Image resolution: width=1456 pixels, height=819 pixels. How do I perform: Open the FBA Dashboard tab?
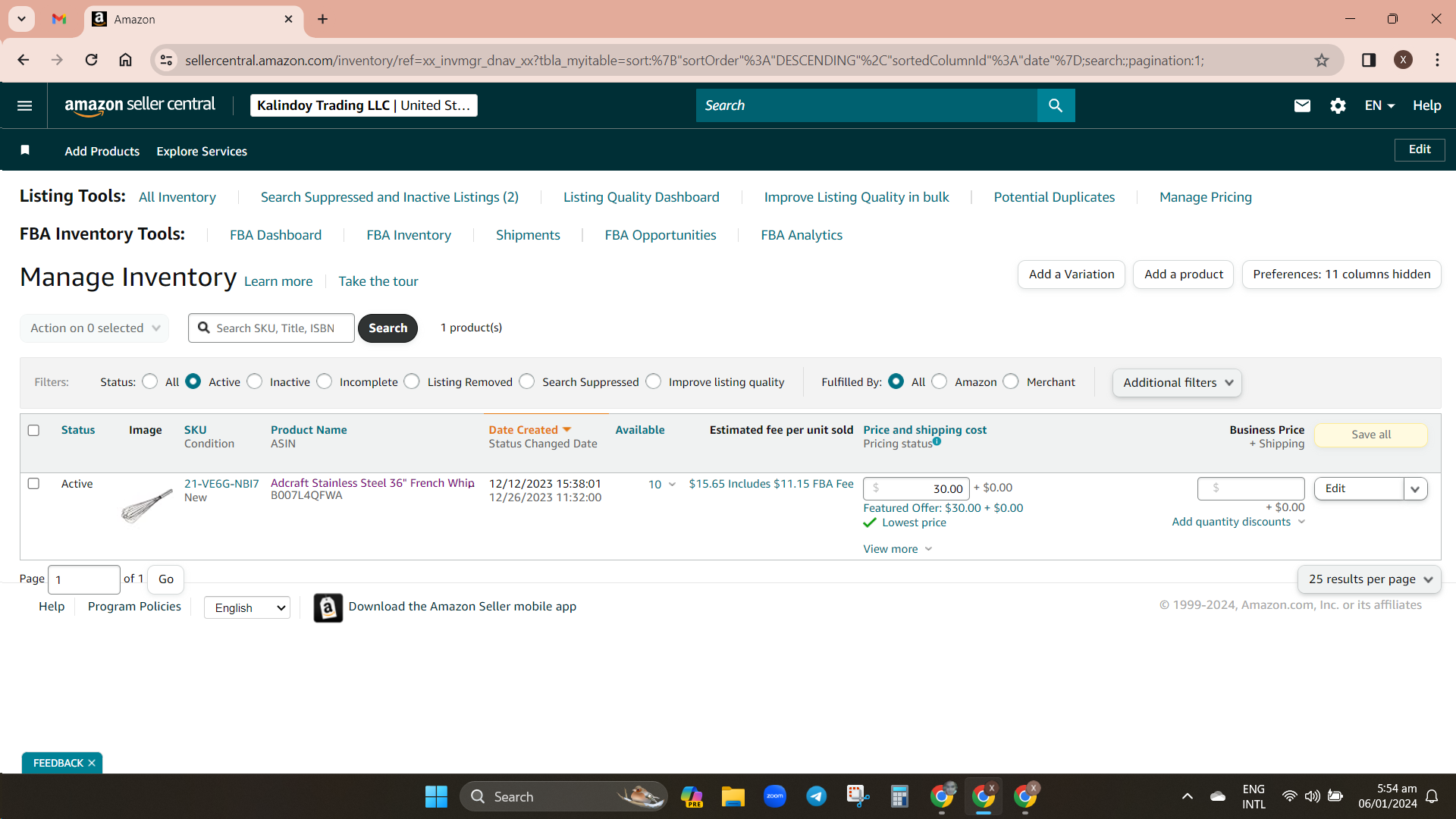(276, 235)
